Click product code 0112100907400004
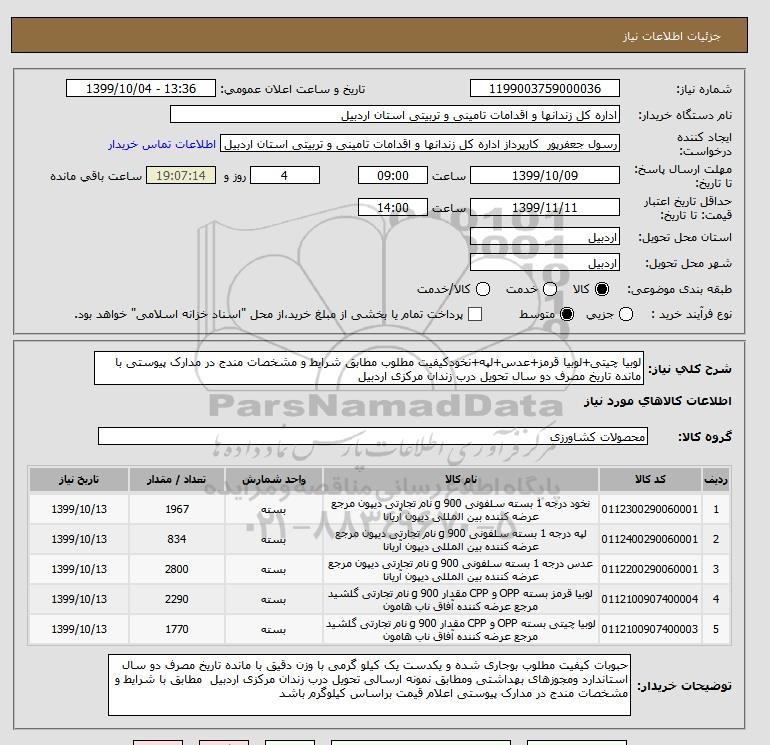 coord(650,599)
